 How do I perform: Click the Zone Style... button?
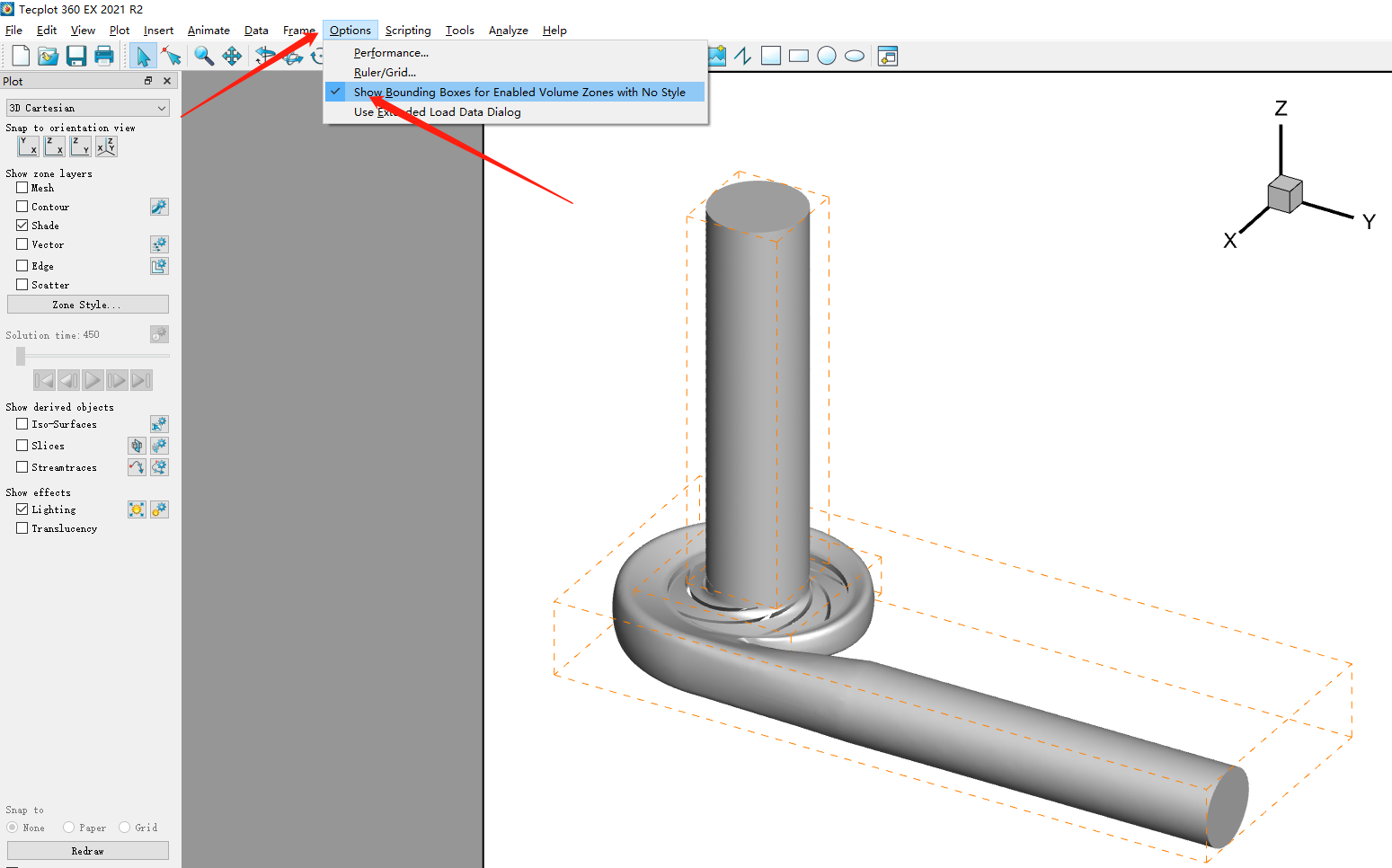(x=87, y=305)
